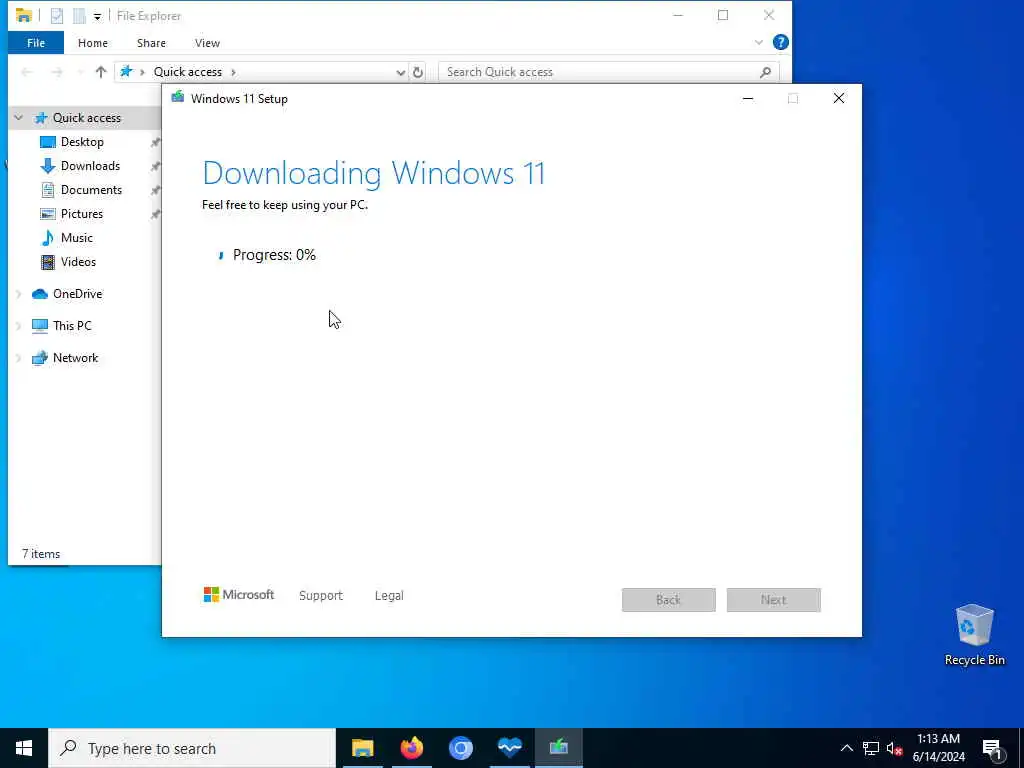The image size is (1024, 768).
Task: Click the muted volume icon in system tray
Action: click(894, 748)
